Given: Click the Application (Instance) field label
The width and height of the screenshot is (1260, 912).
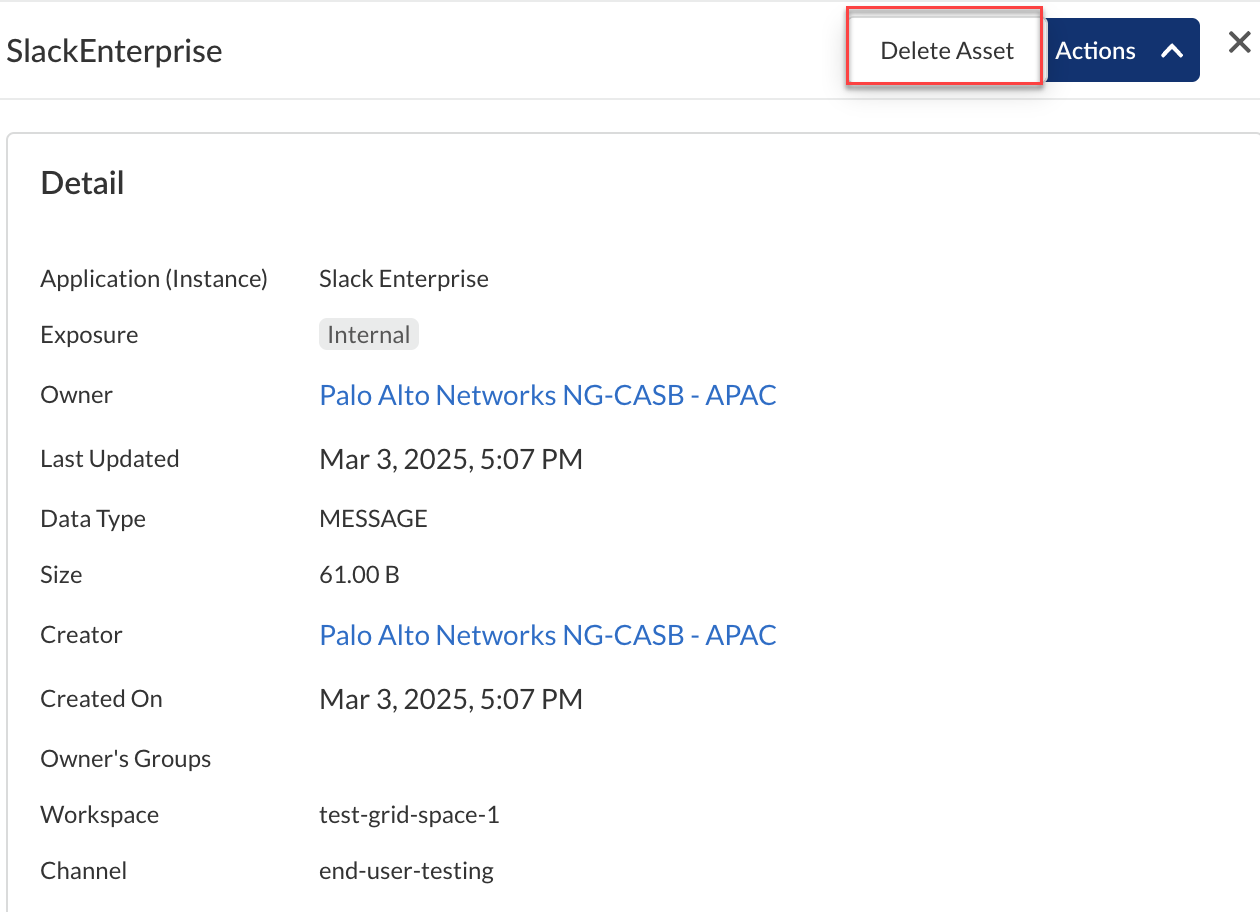Looking at the screenshot, I should coord(154,279).
